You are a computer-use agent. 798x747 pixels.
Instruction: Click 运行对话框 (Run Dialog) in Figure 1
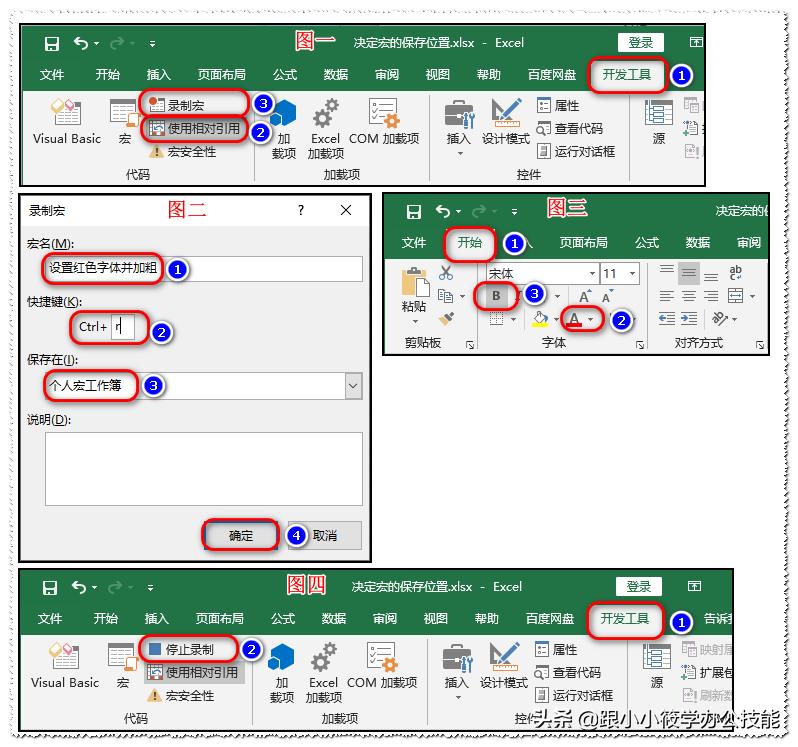(576, 151)
